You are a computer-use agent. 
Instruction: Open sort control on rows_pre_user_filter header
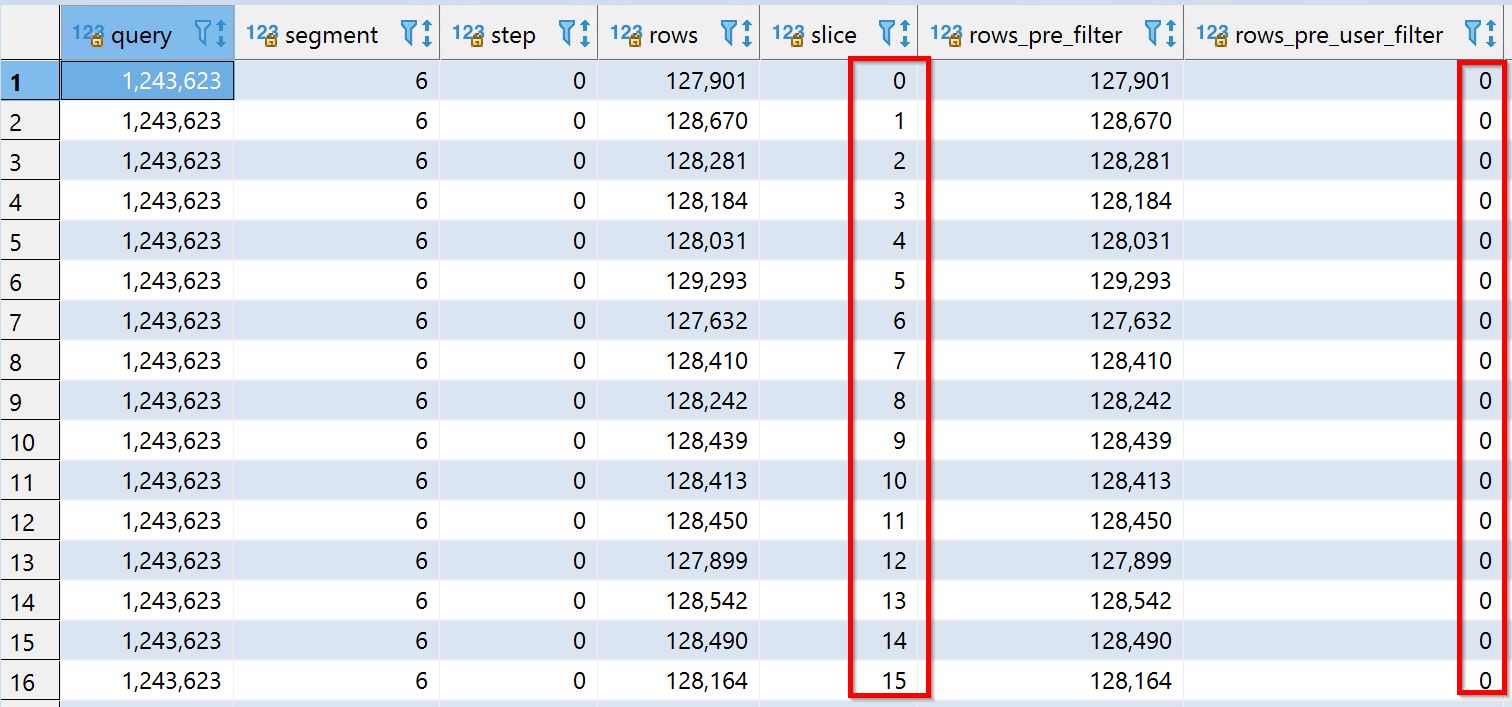(1490, 33)
